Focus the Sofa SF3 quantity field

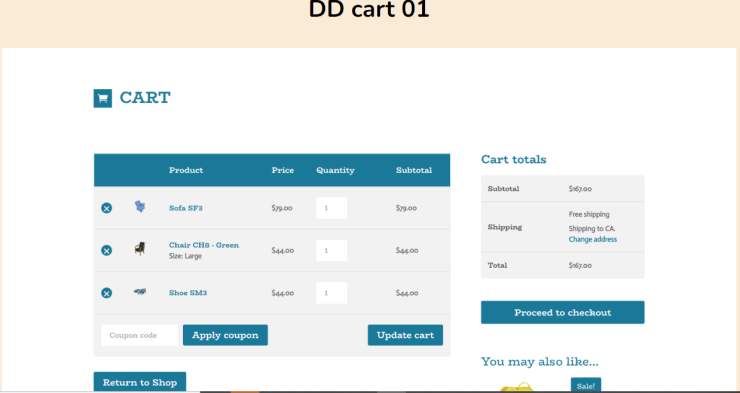[x=332, y=208]
